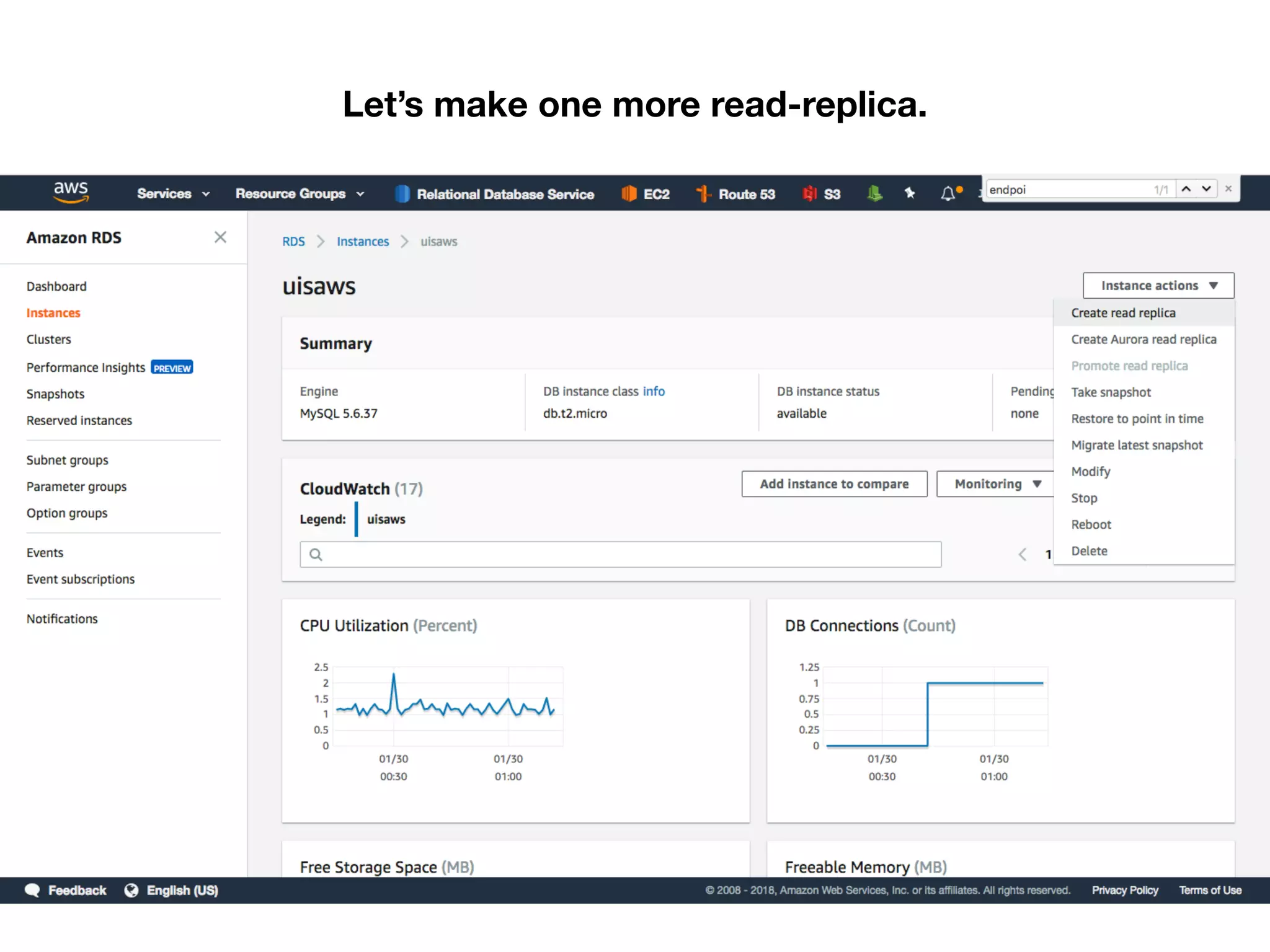Go to next find match arrow
This screenshot has width=1270, height=952.
pos(1207,189)
